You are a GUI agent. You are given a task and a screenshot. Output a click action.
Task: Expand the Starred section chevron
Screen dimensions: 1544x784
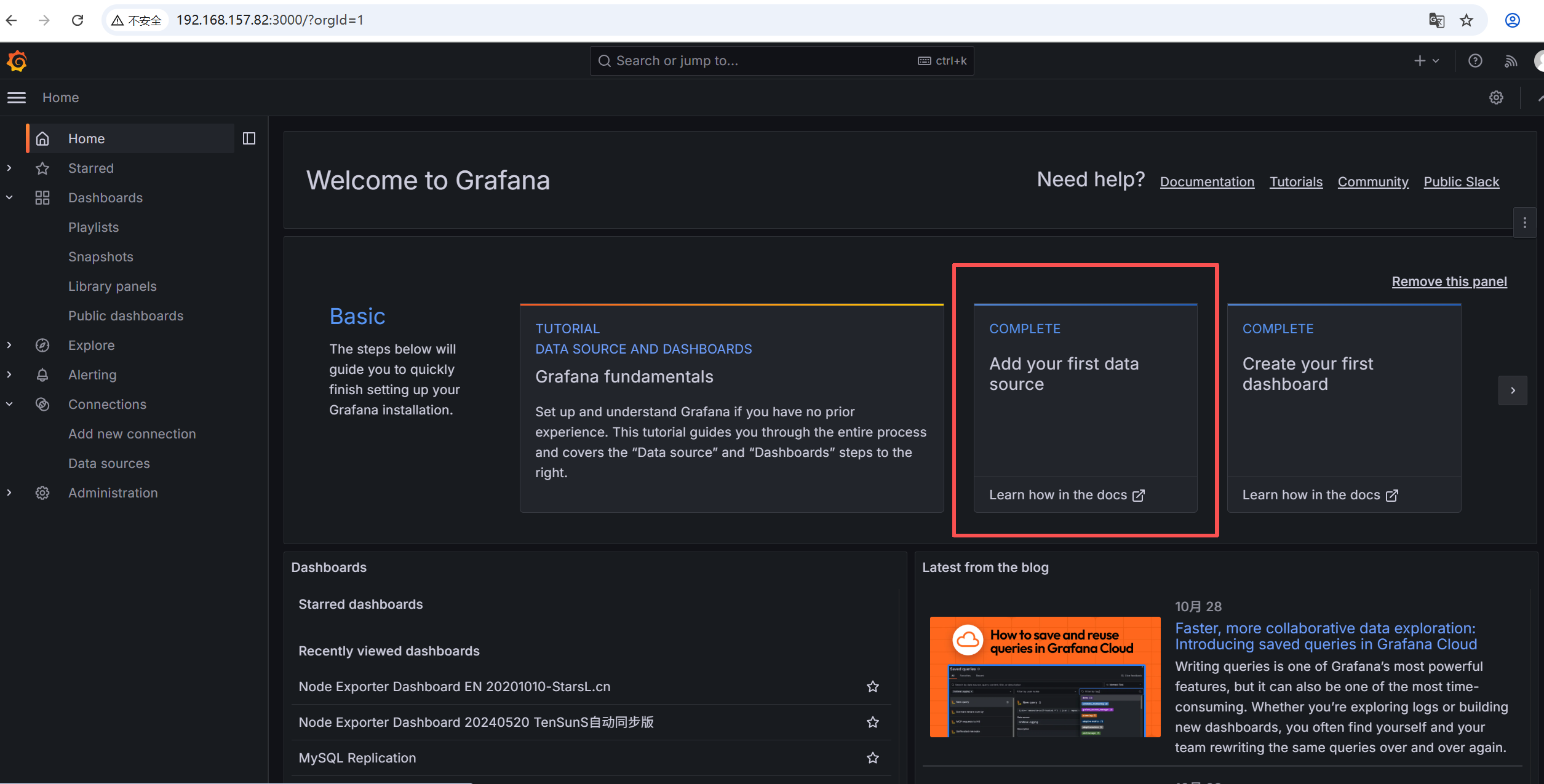[x=9, y=168]
